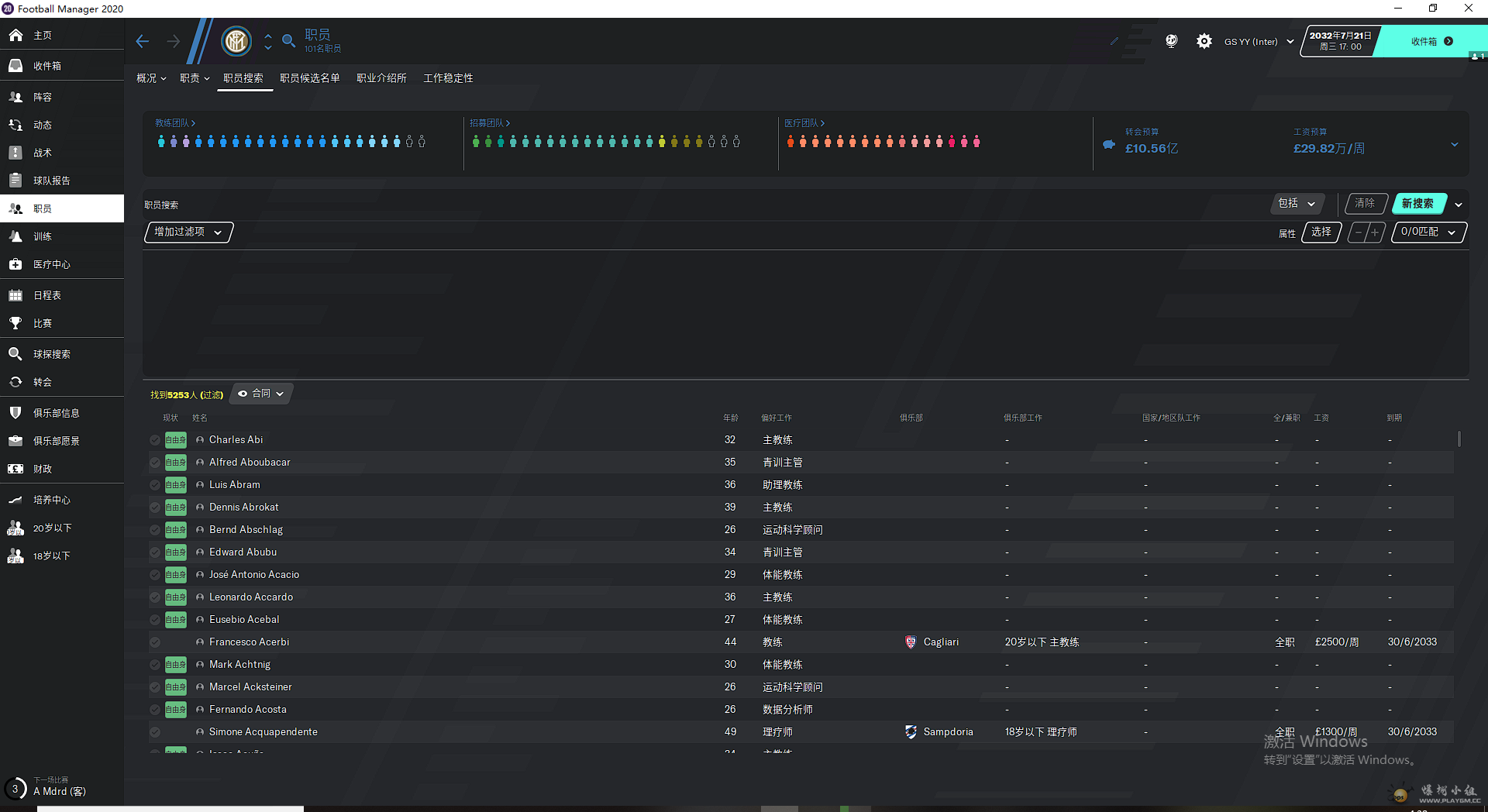Viewport: 1488px width, 812px height.
Task: Switch to the 职员候选名单 shortlist tab
Action: pos(310,78)
